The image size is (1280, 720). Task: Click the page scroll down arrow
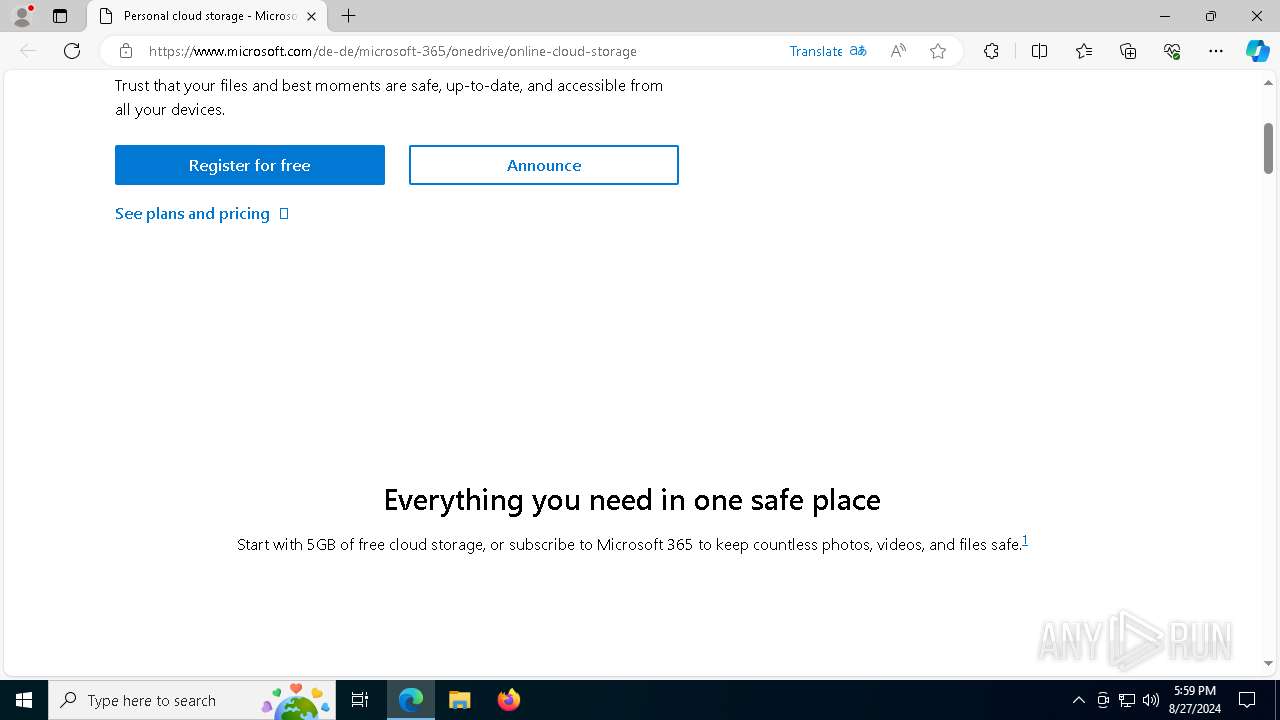click(1268, 663)
